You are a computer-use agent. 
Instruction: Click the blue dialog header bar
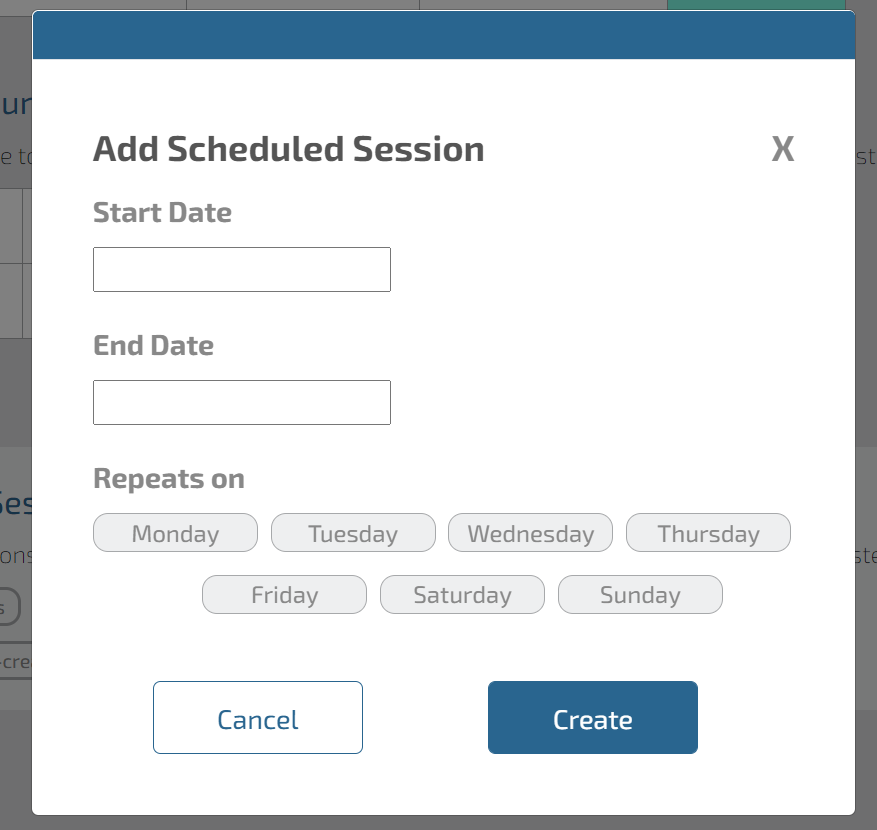click(444, 36)
